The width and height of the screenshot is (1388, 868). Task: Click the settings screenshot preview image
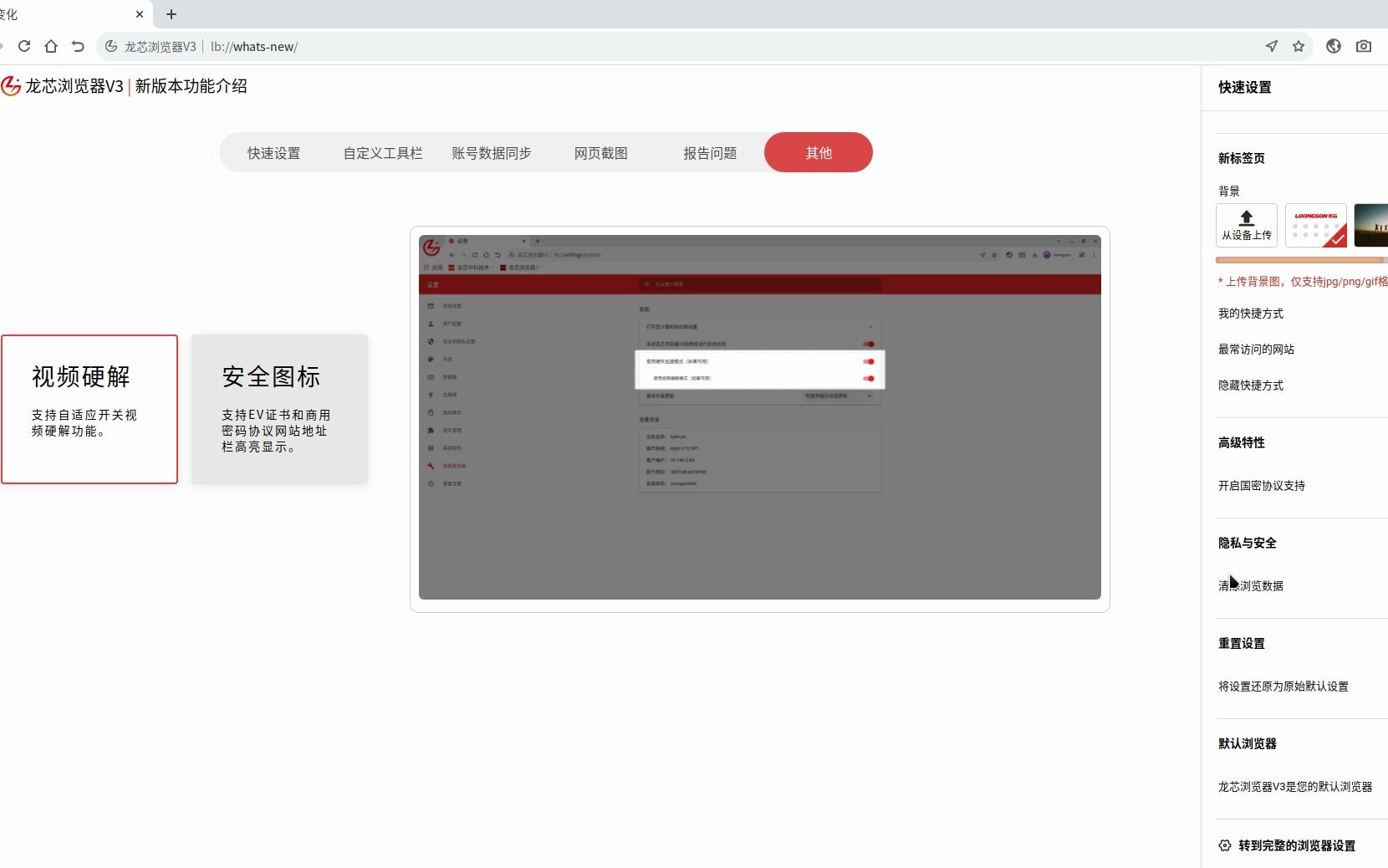pyautogui.click(x=760, y=417)
